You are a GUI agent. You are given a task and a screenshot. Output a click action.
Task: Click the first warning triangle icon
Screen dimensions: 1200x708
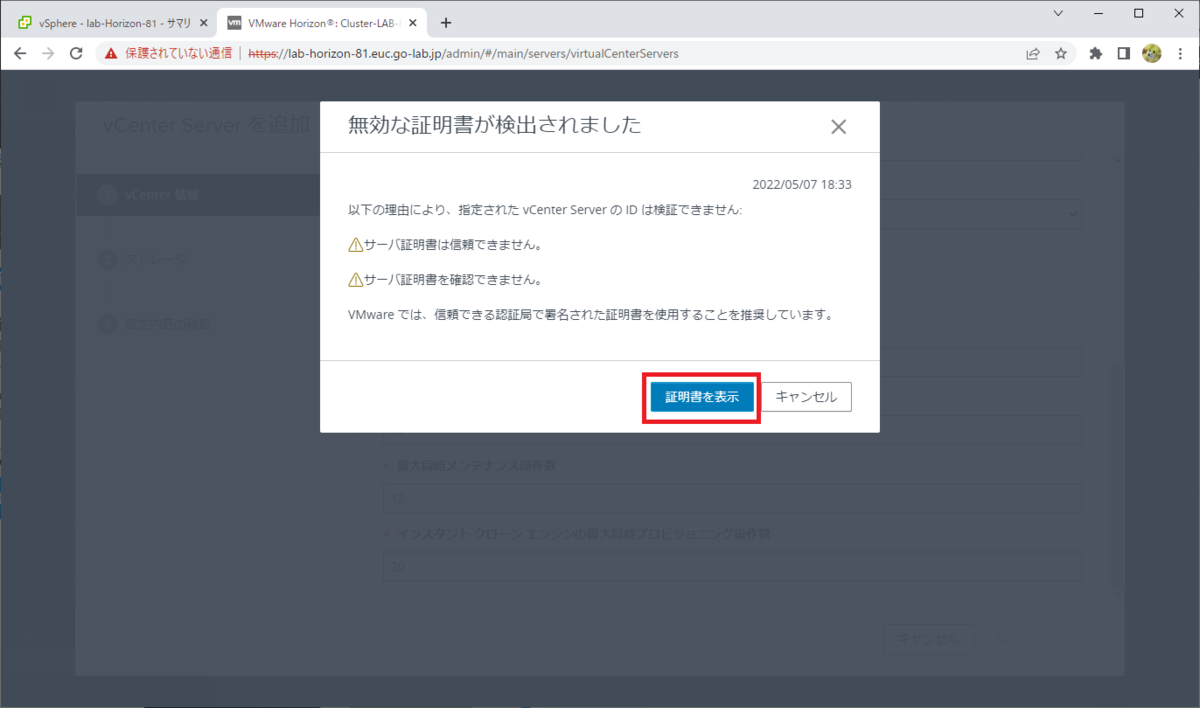pos(355,245)
